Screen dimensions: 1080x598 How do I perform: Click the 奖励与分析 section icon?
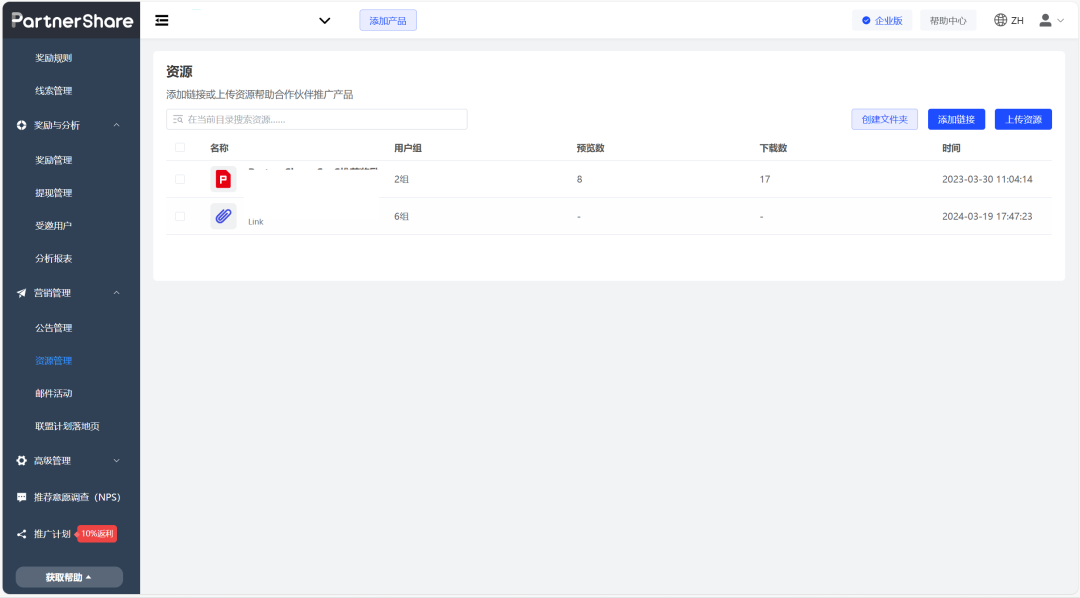21,125
